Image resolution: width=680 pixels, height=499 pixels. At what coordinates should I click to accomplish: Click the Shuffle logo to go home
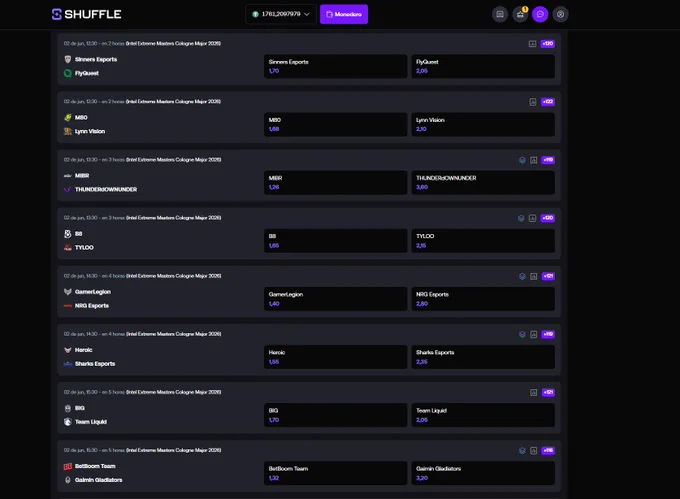point(86,14)
